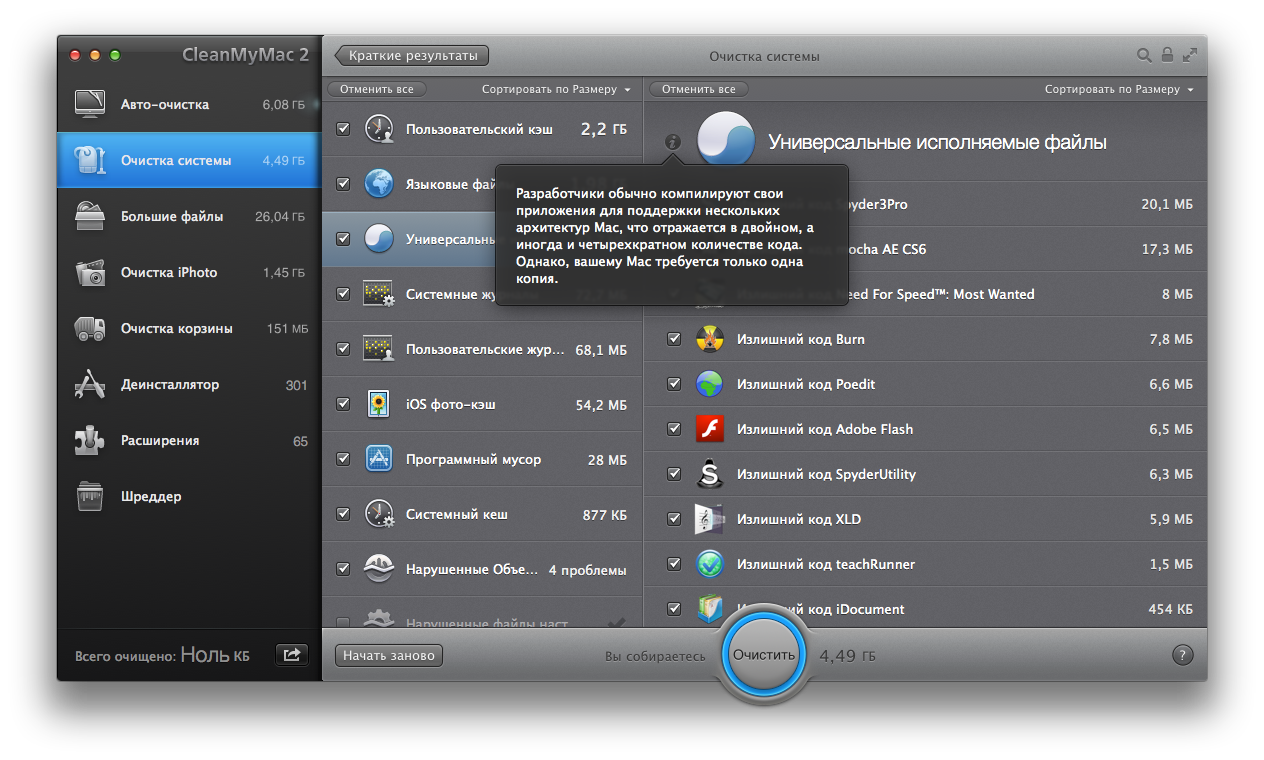1264x760 pixels.
Task: Click the round Очистить button
Action: tap(764, 655)
